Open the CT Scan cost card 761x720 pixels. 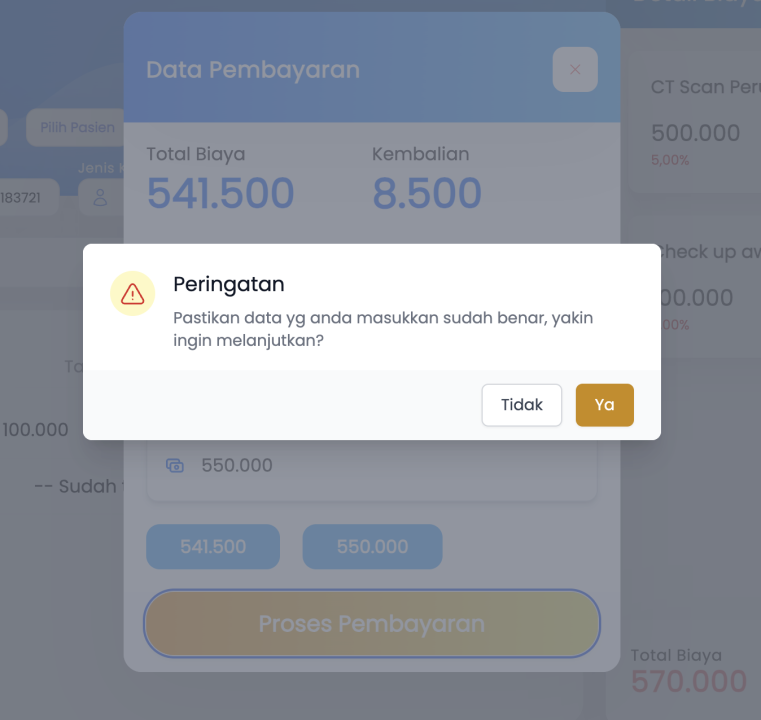pyautogui.click(x=700, y=120)
